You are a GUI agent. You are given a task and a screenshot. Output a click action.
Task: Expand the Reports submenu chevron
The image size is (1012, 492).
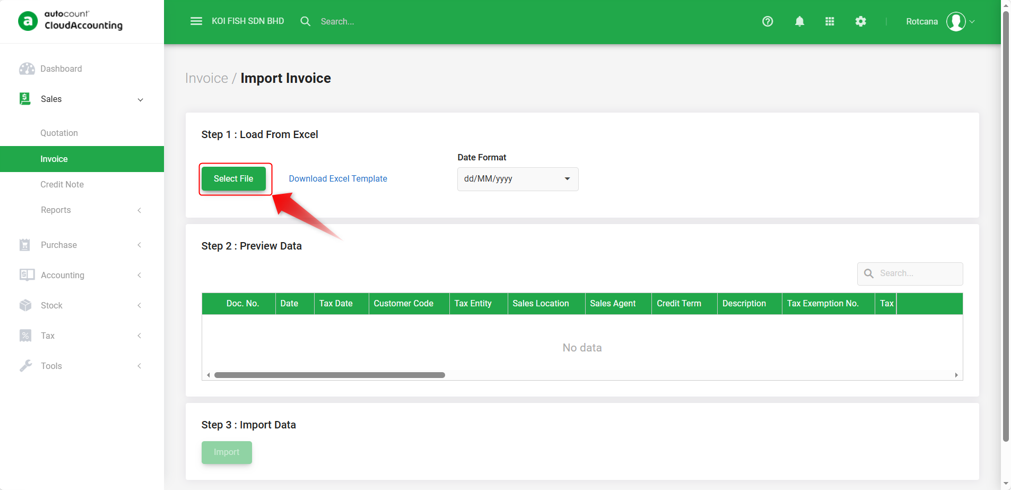pos(139,210)
